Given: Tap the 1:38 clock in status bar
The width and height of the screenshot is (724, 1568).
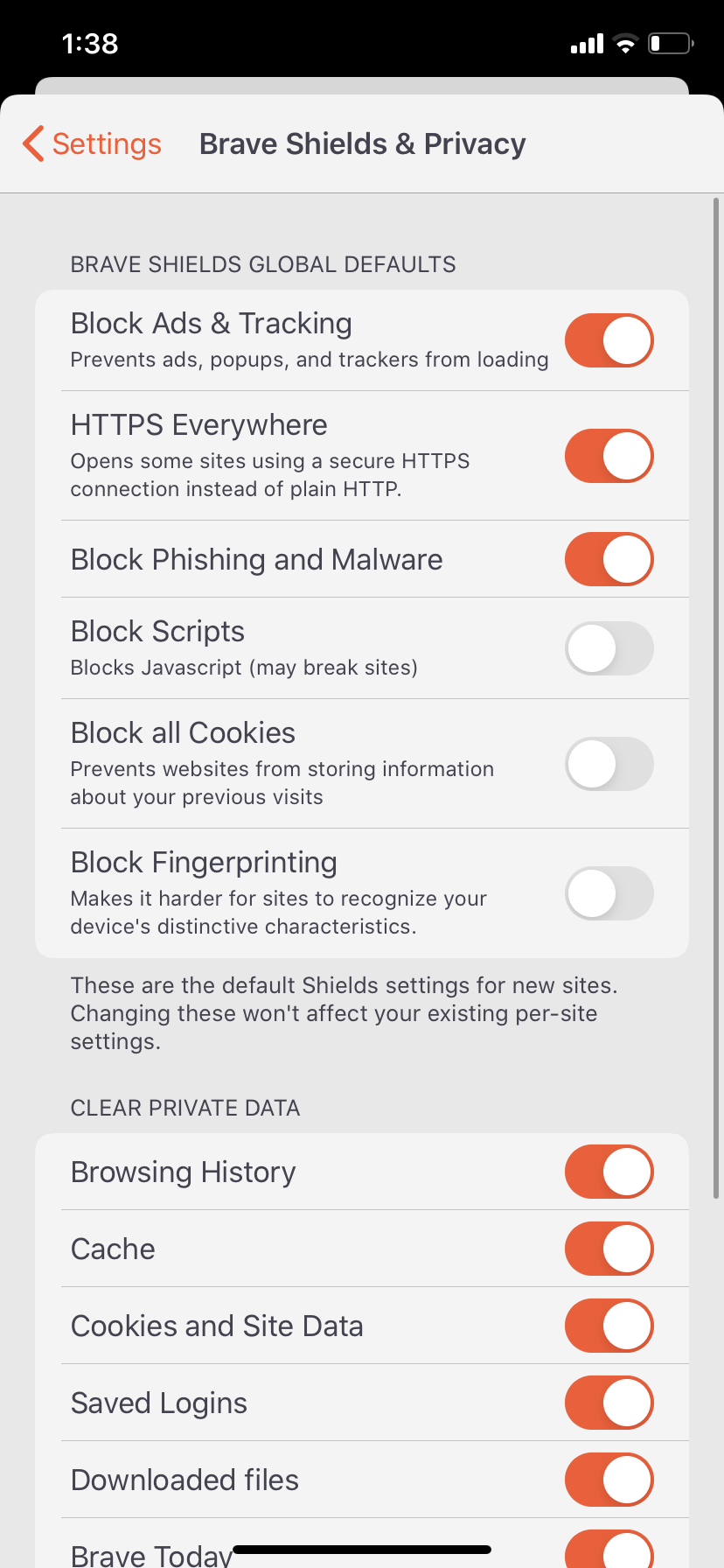Looking at the screenshot, I should click(x=90, y=43).
